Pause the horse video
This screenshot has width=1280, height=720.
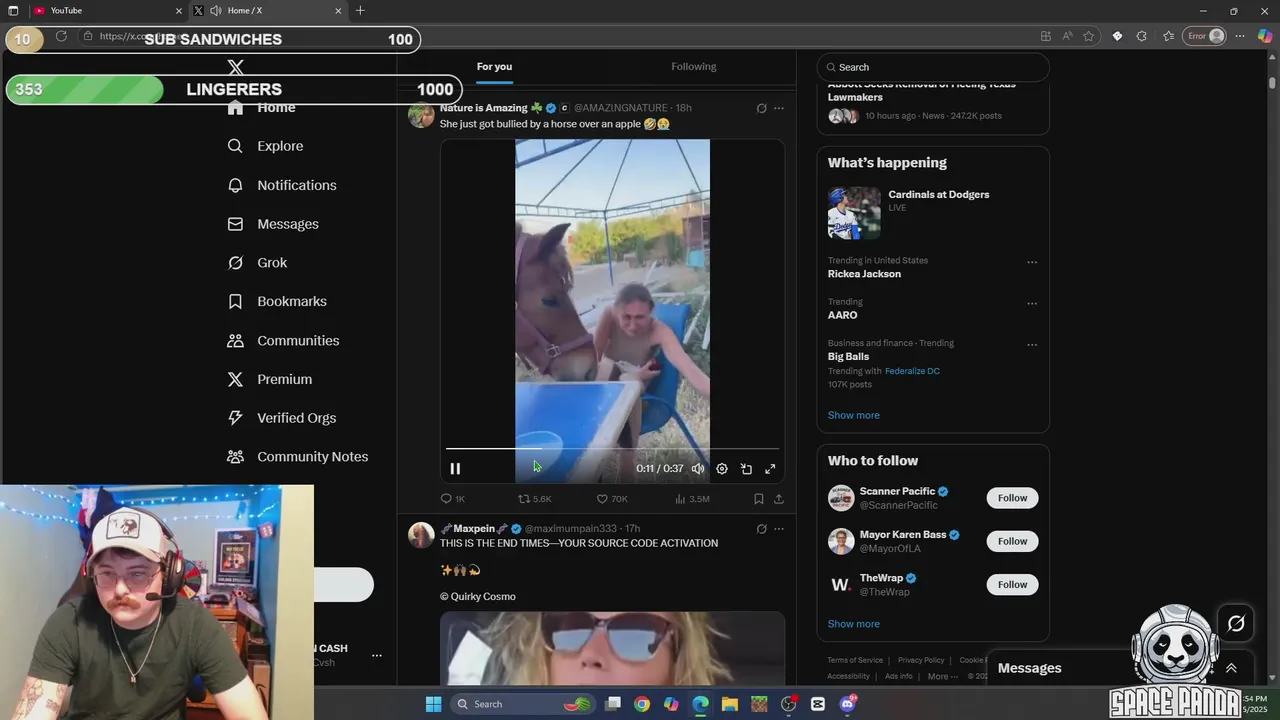point(455,468)
